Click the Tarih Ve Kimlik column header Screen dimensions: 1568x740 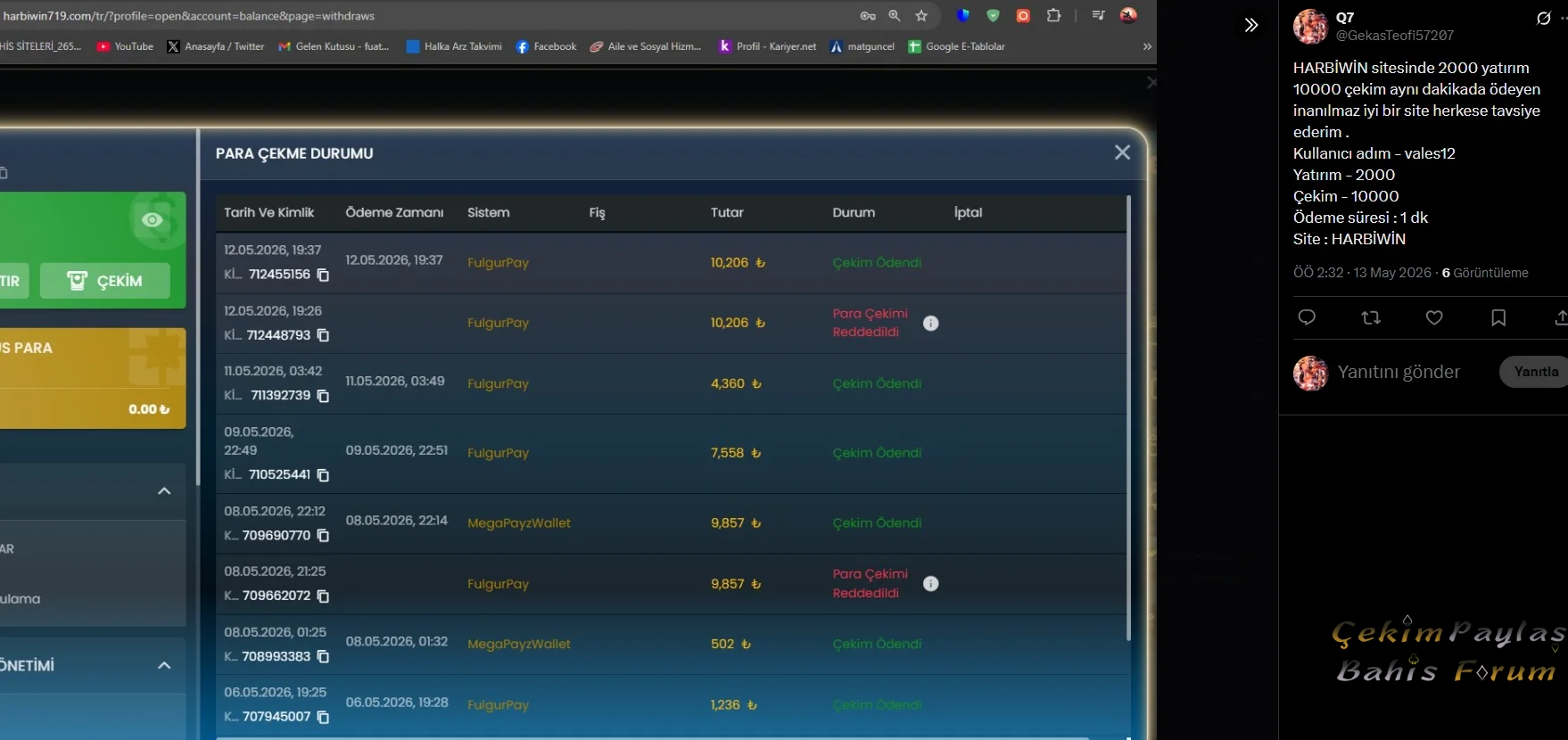coord(269,212)
